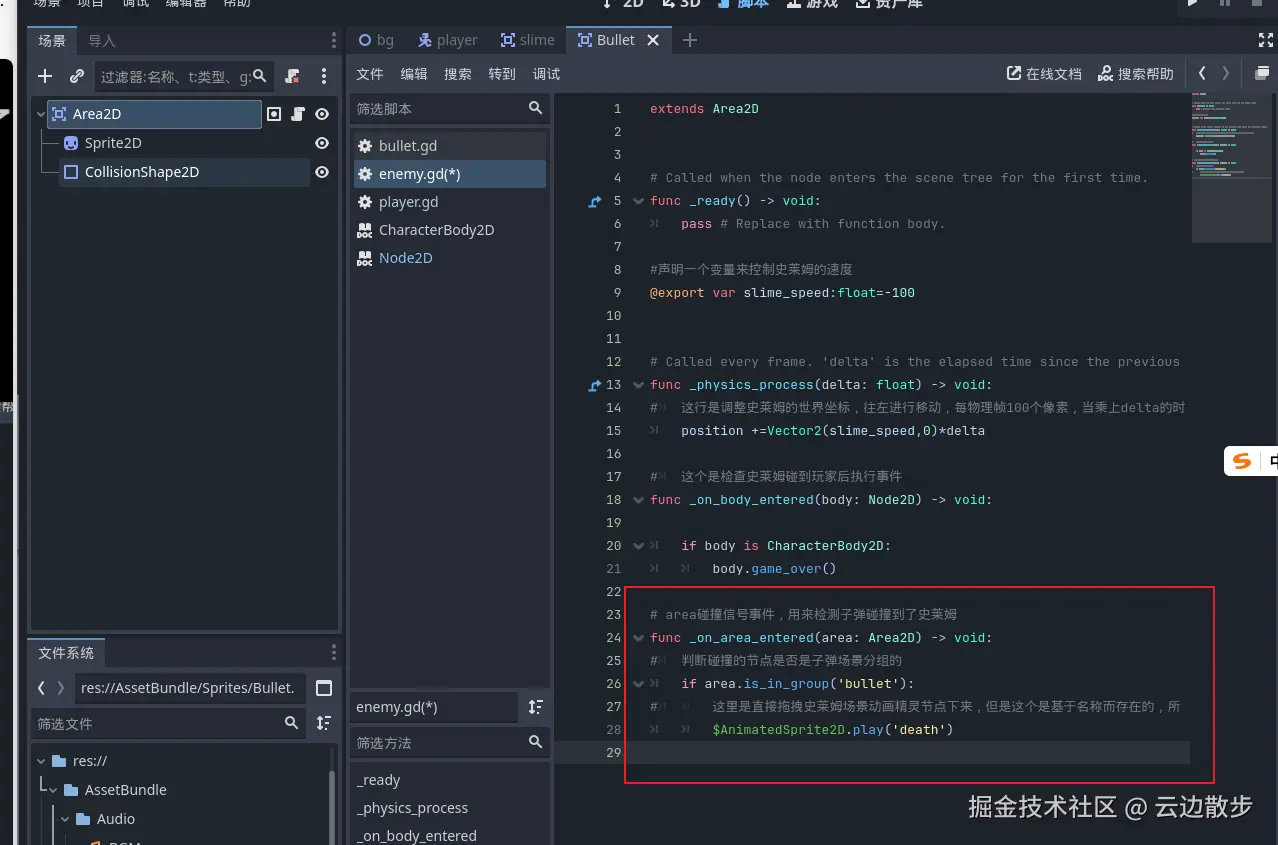Hide the Sprite2D node
The height and width of the screenshot is (845, 1278).
tap(322, 143)
